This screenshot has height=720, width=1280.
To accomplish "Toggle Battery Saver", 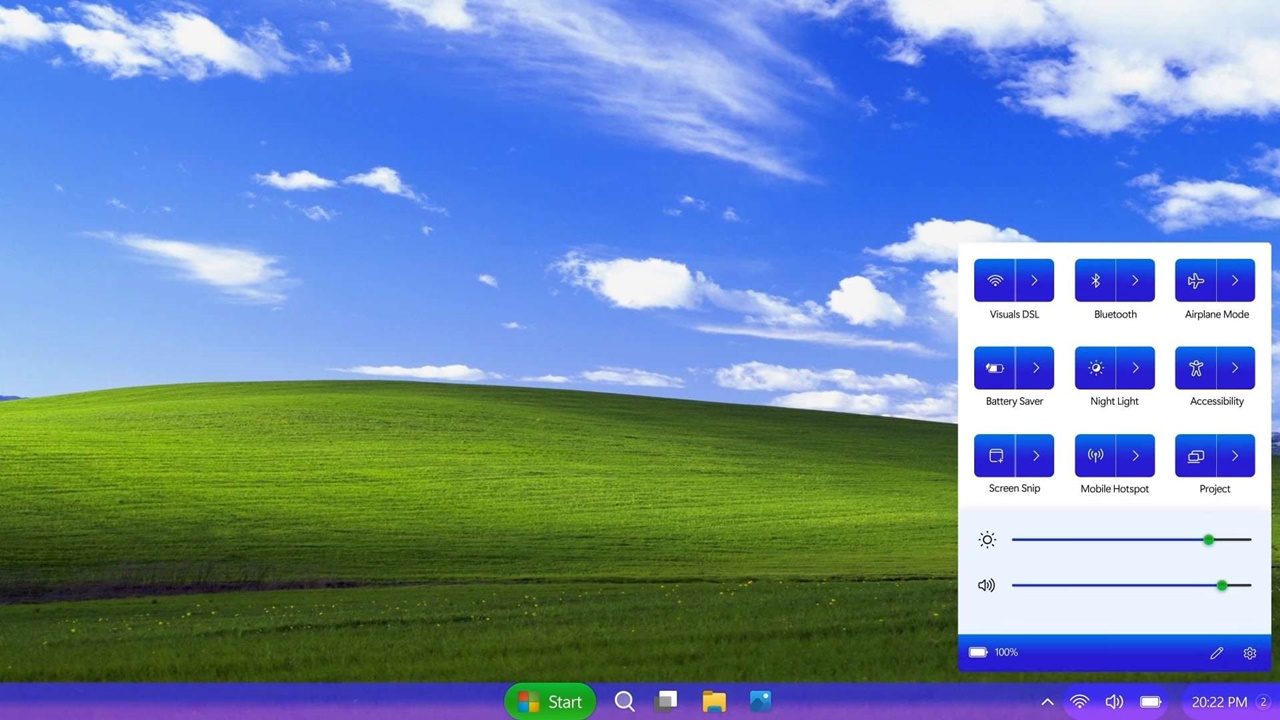I will [x=994, y=368].
